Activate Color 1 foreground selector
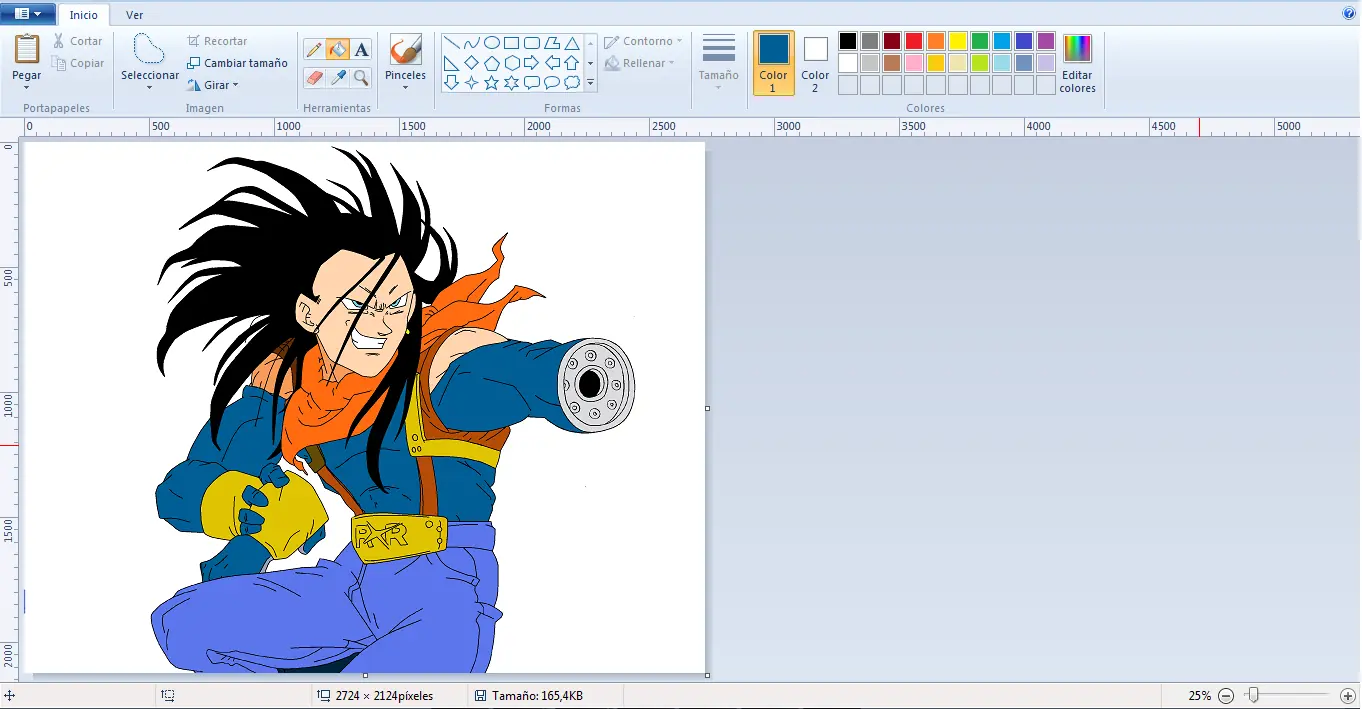Viewport: 1362px width, 709px height. (773, 63)
